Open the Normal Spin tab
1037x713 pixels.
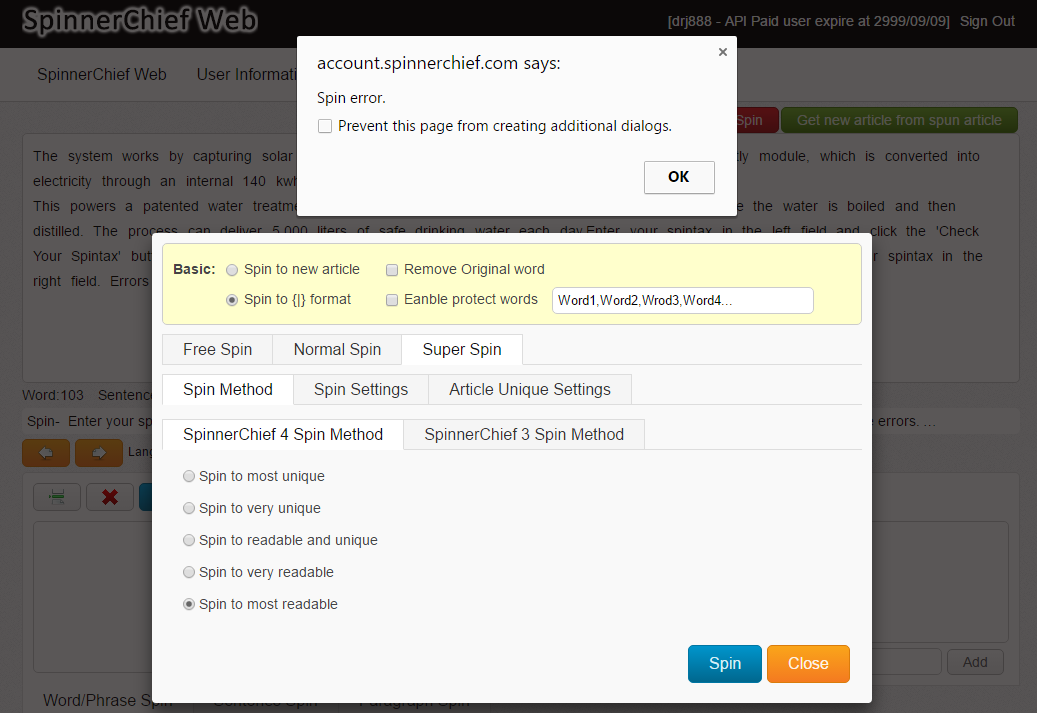337,350
